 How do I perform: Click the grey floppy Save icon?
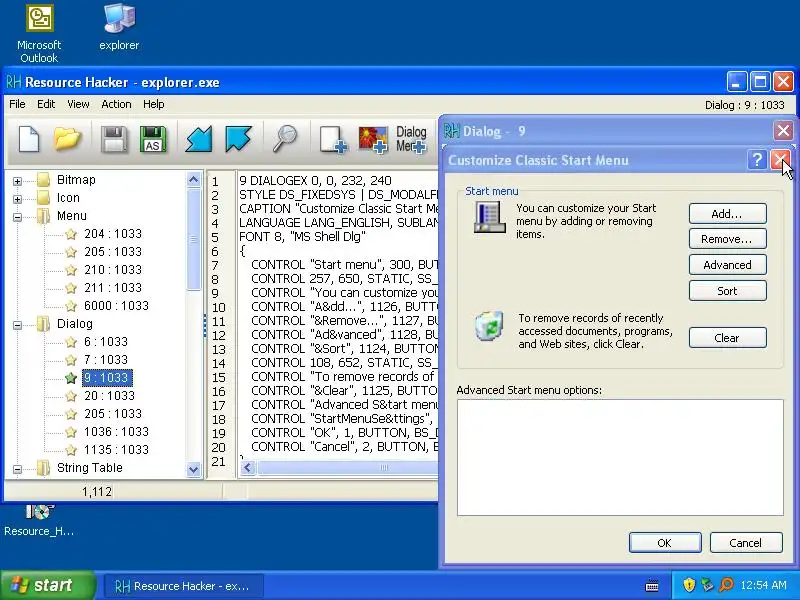tap(114, 139)
